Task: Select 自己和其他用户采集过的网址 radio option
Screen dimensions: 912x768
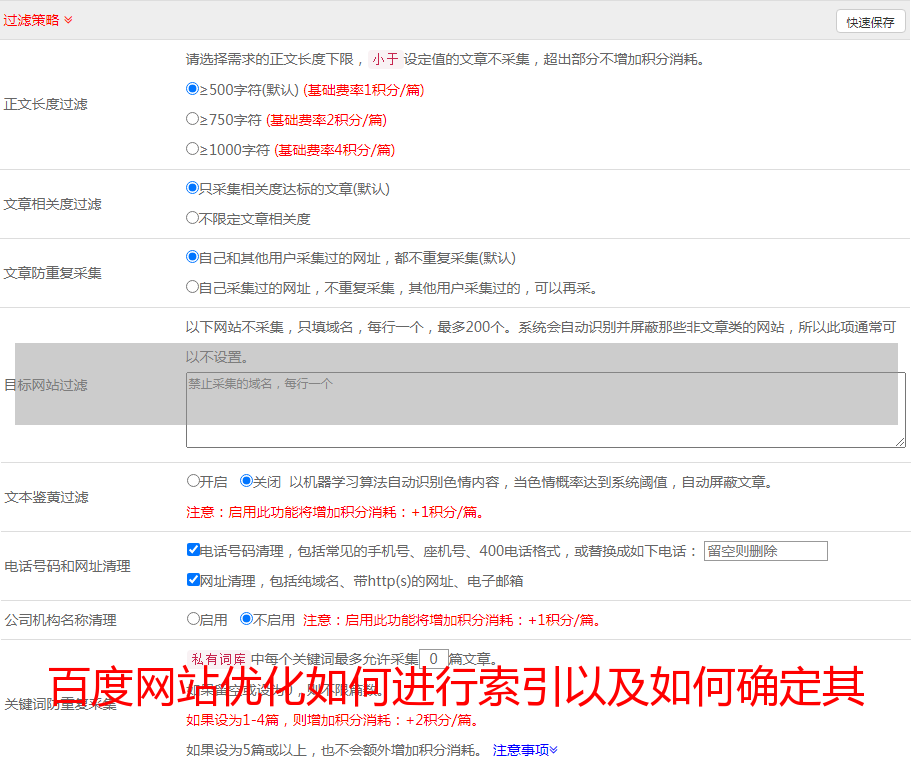Action: 192,257
